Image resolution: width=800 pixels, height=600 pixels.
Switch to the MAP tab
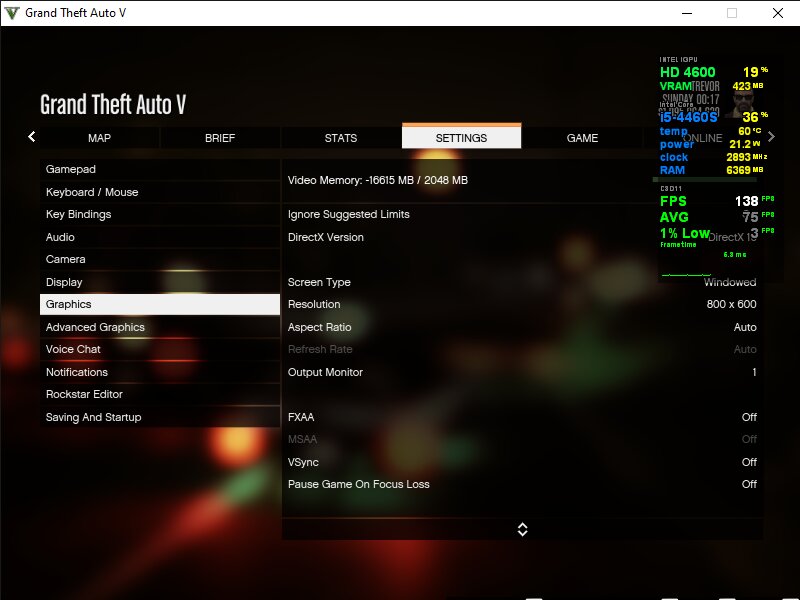[99, 138]
